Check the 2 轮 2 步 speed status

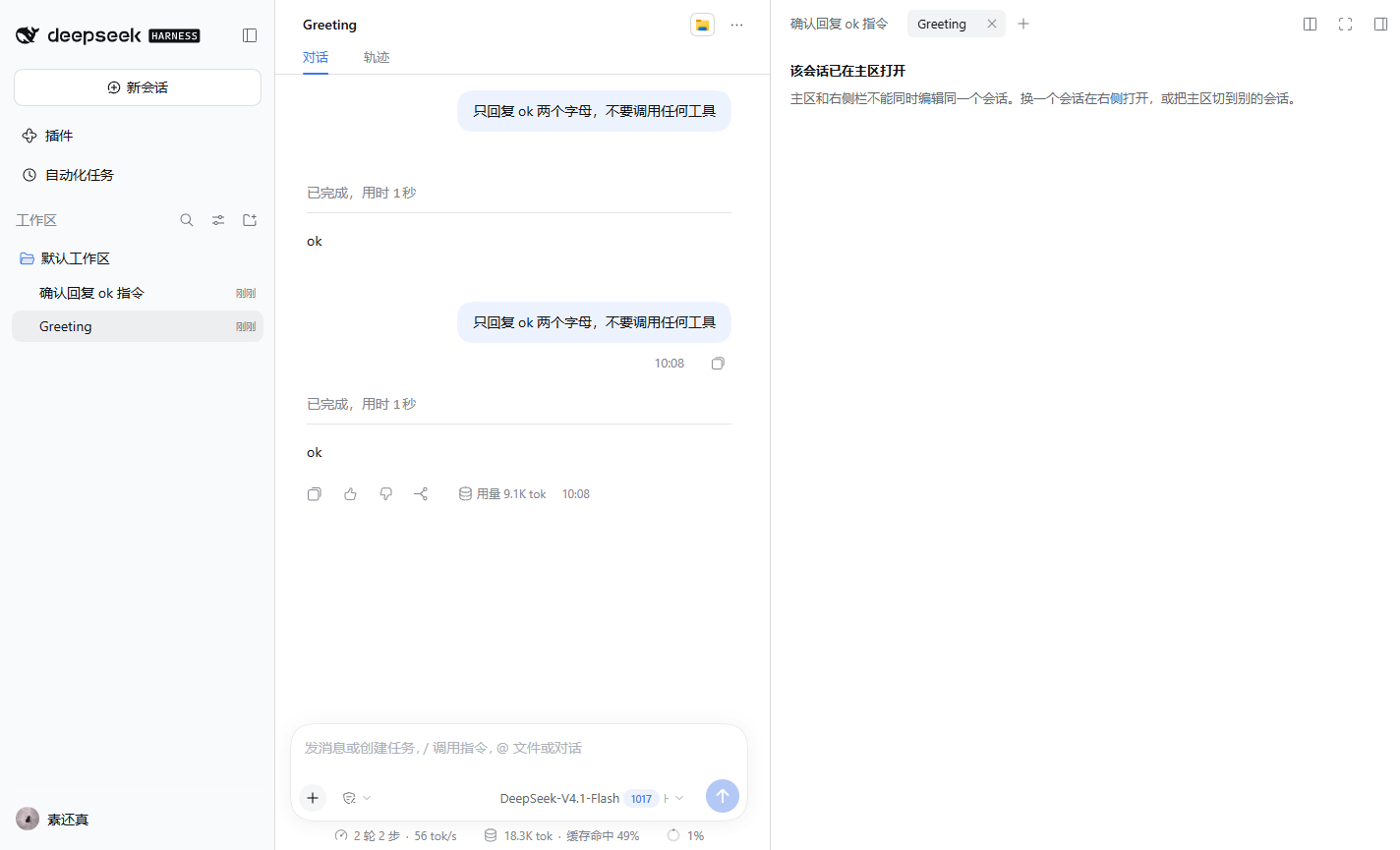[395, 835]
